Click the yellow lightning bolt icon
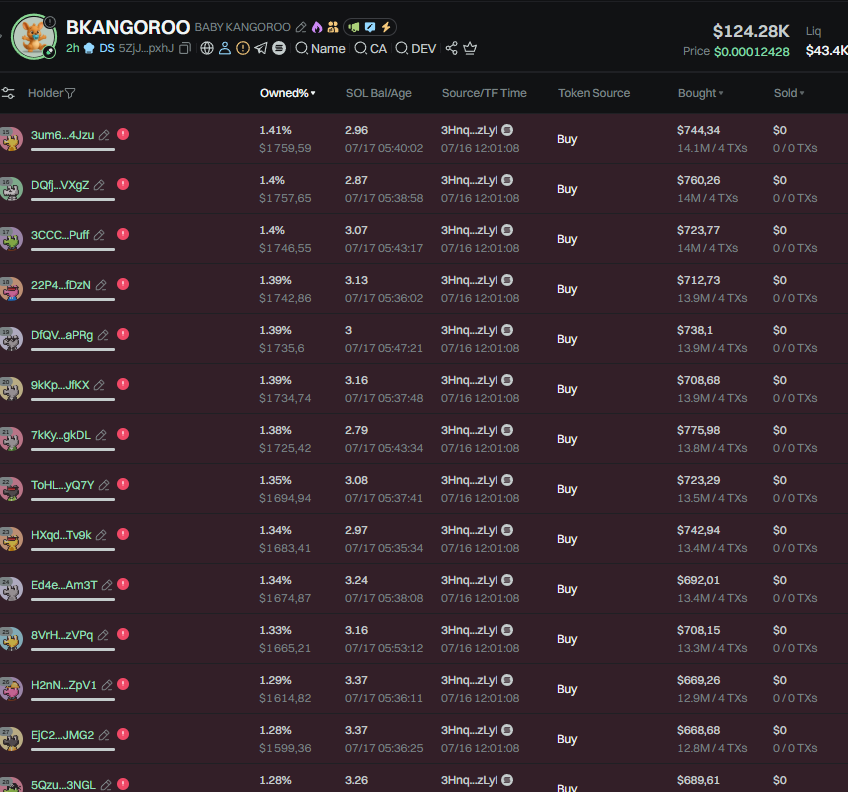The height and width of the screenshot is (792, 848). [x=386, y=27]
